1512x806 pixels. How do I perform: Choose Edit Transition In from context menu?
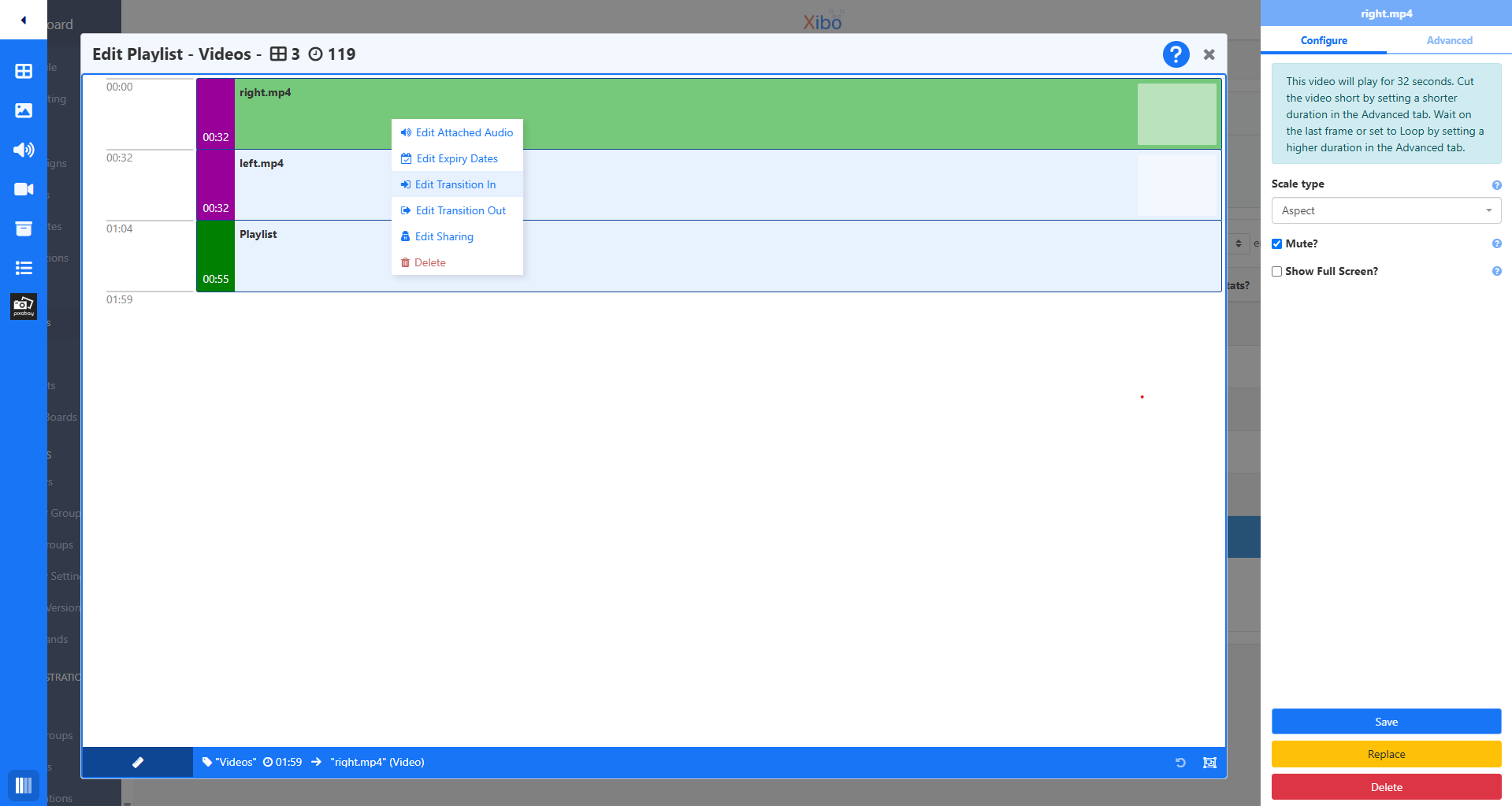point(455,184)
